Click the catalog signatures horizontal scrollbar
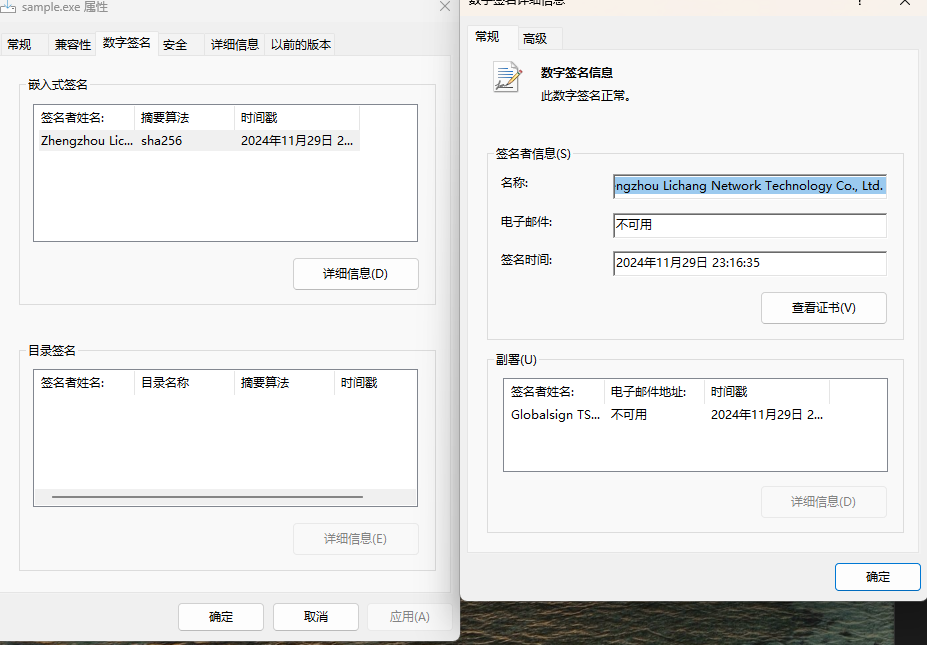This screenshot has height=645, width=927. pyautogui.click(x=207, y=497)
